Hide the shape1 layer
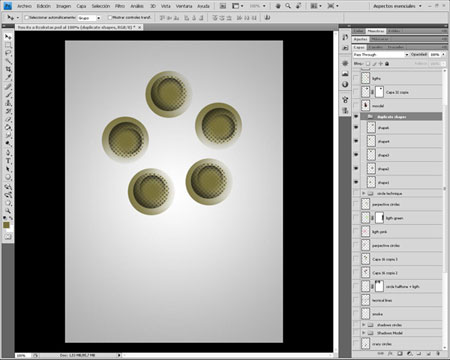This screenshot has width=450, height=360. pos(356,182)
